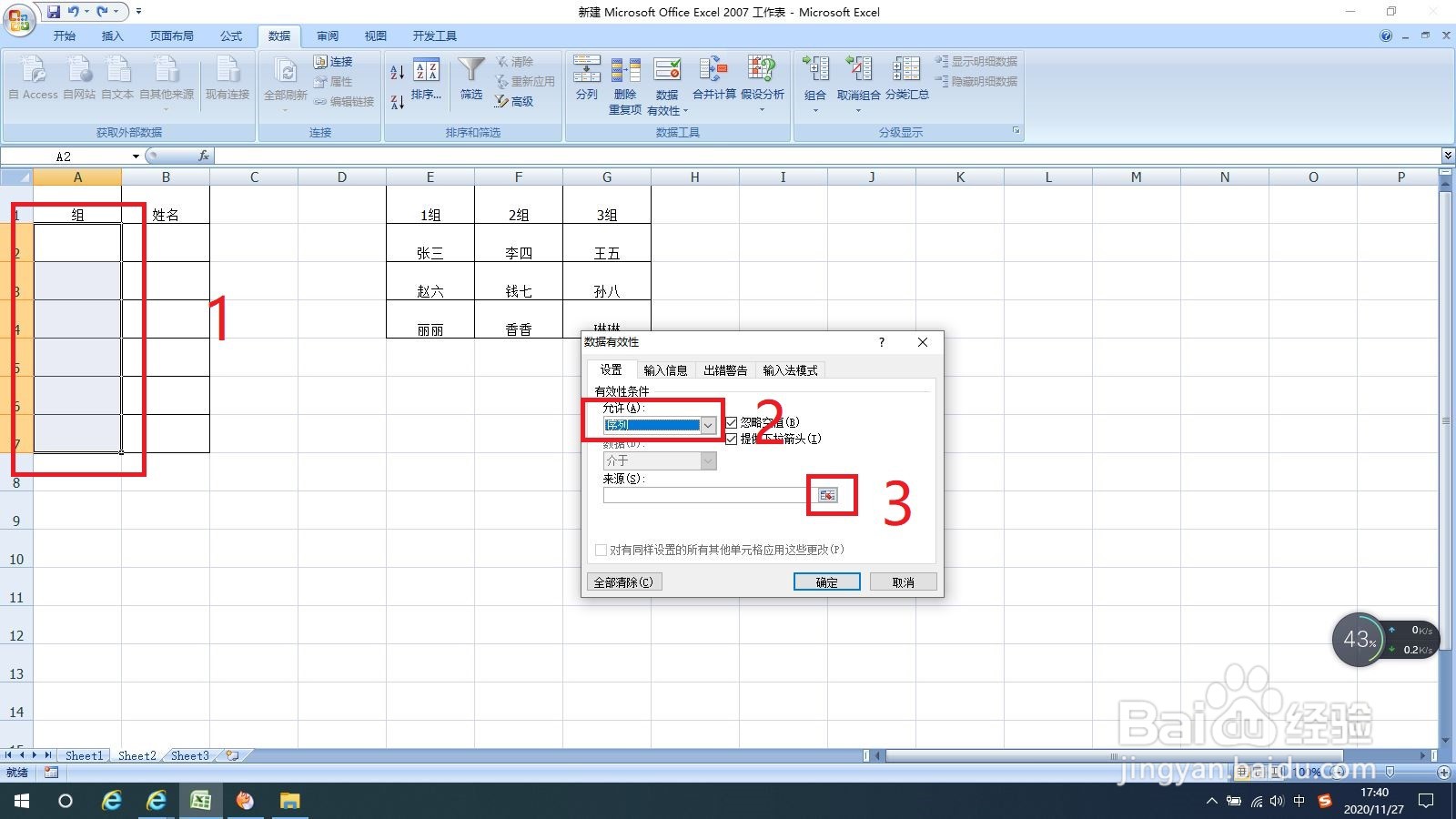Click Connections (连接) button in ribbon
The image size is (1456, 819).
coord(333,62)
